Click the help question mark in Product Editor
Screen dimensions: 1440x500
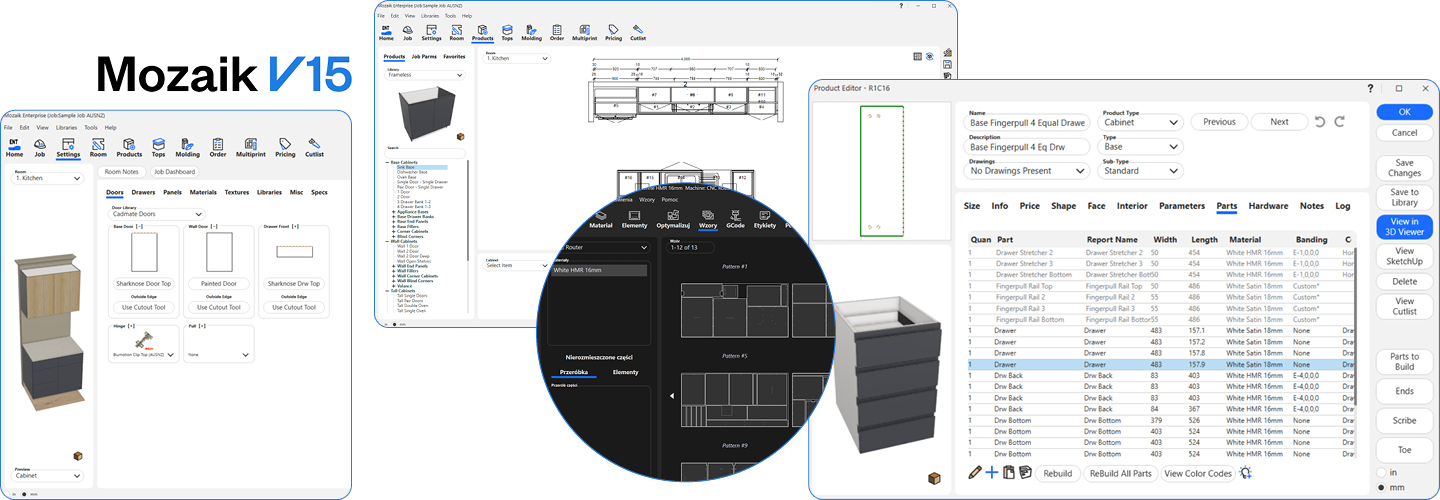tap(1370, 88)
